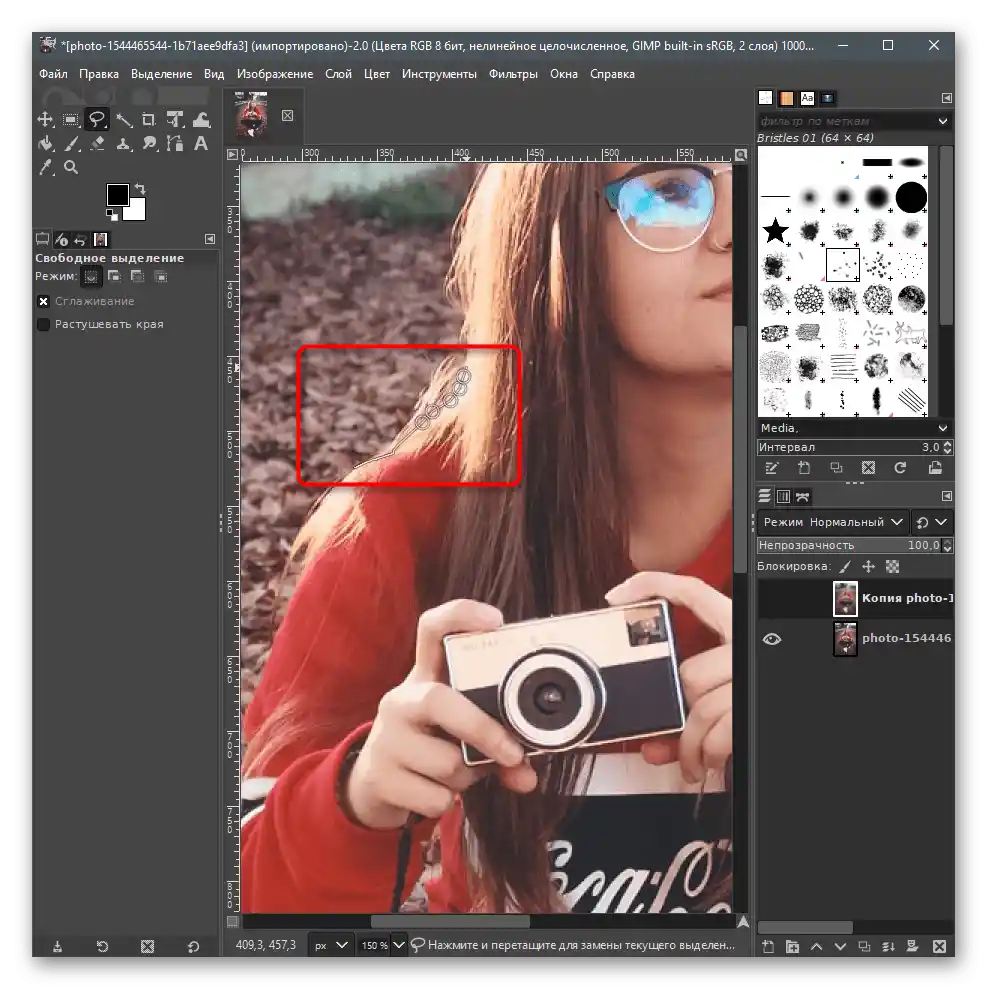Select the Paths tool
987x989 pixels.
(175, 144)
